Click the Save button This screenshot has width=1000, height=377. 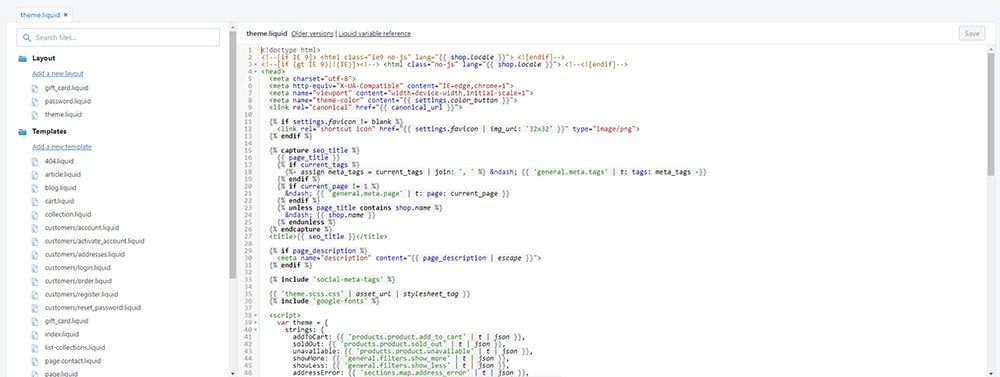[972, 34]
